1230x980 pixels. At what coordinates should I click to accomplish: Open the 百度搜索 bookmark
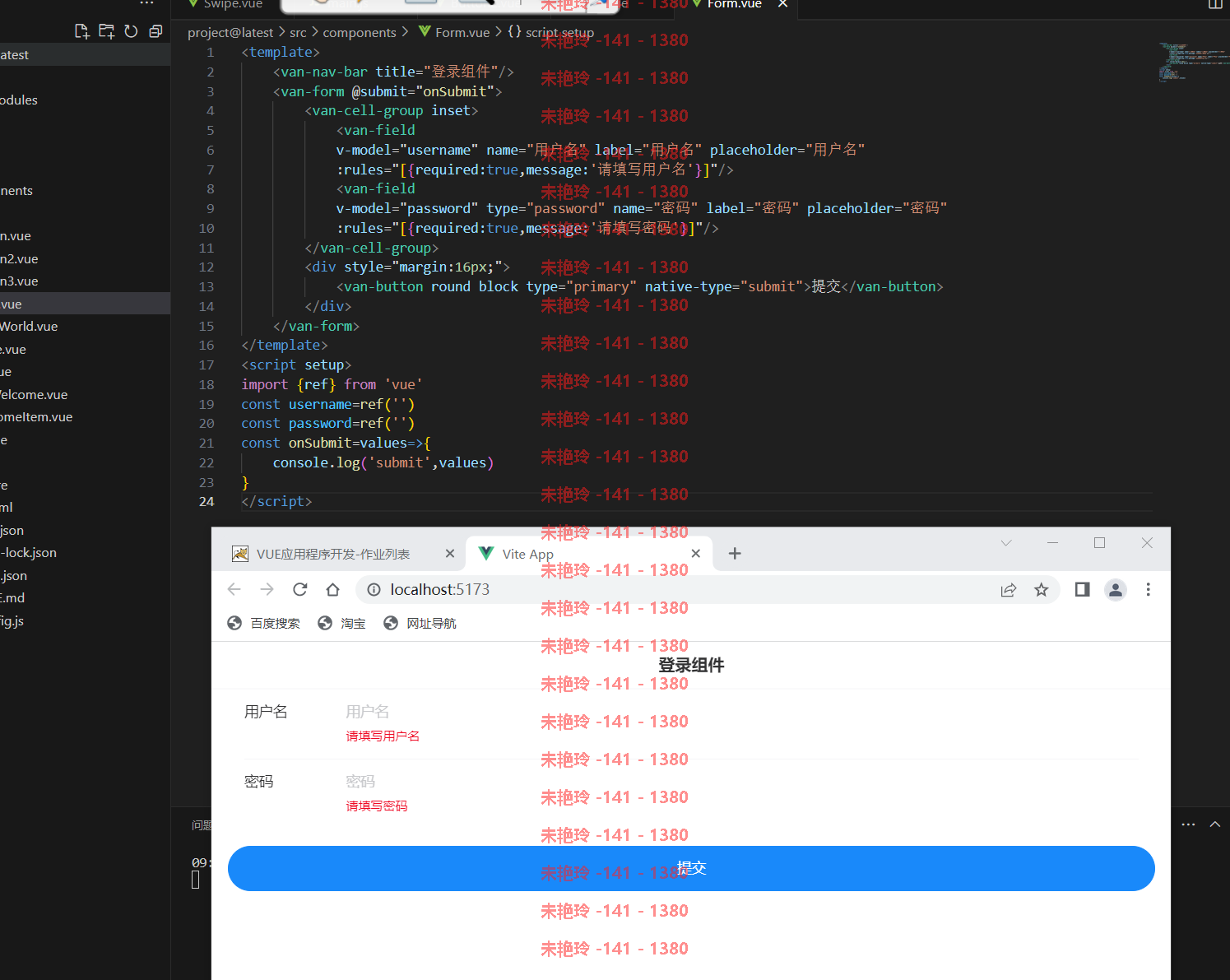tap(264, 624)
